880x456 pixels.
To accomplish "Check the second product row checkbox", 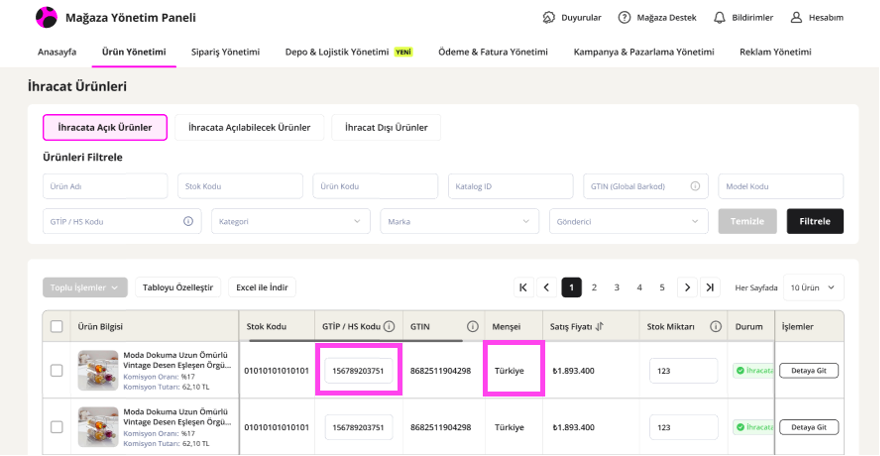I will click(x=57, y=427).
